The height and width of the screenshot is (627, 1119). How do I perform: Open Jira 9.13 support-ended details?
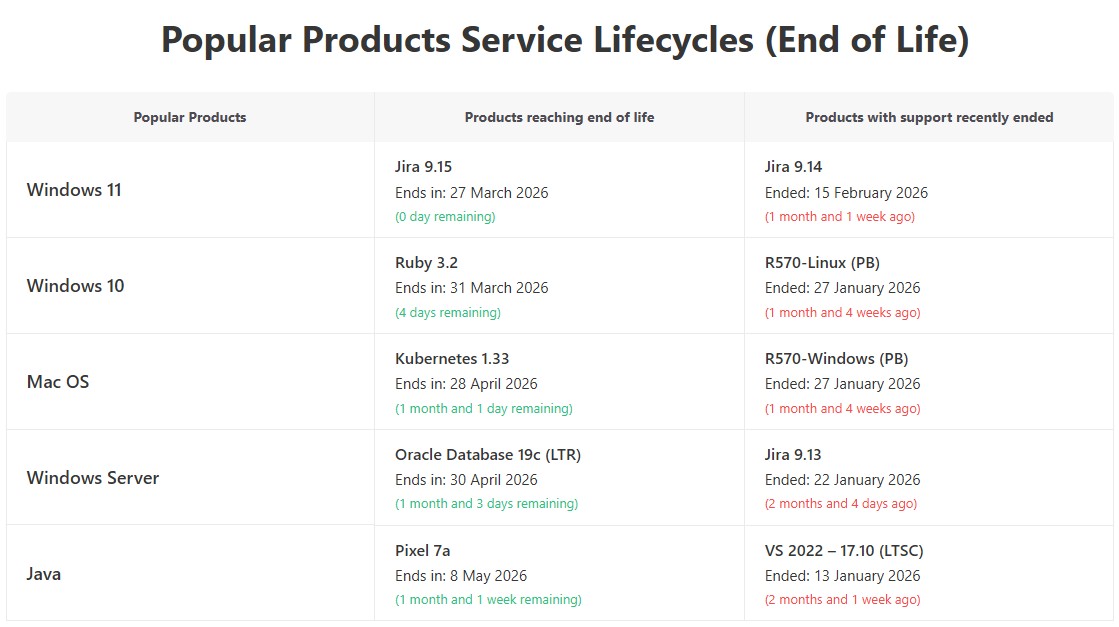tap(793, 455)
